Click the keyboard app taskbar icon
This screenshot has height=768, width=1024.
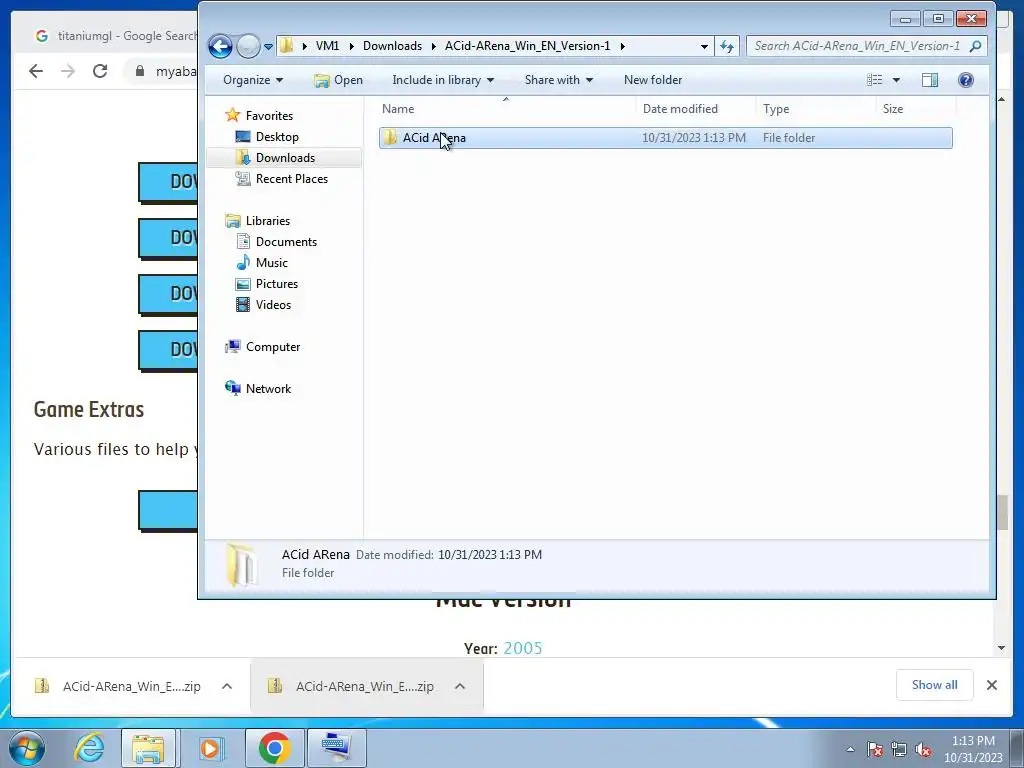click(336, 748)
